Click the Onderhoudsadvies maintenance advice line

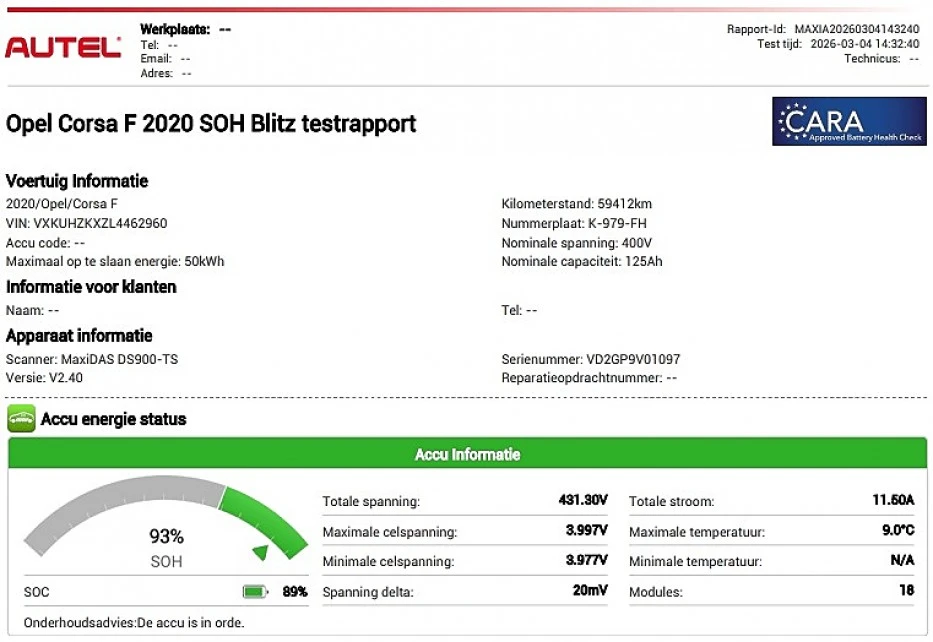134,623
